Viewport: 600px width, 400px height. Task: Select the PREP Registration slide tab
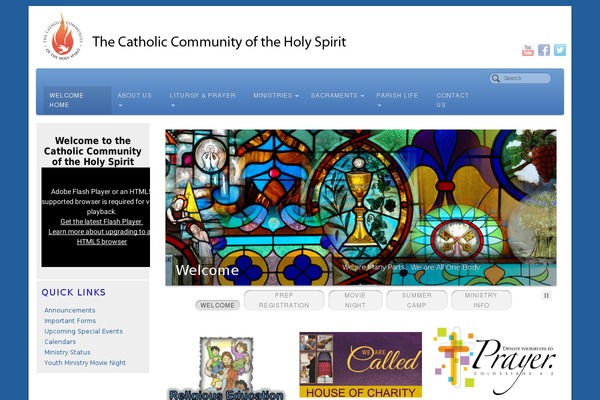(x=284, y=300)
